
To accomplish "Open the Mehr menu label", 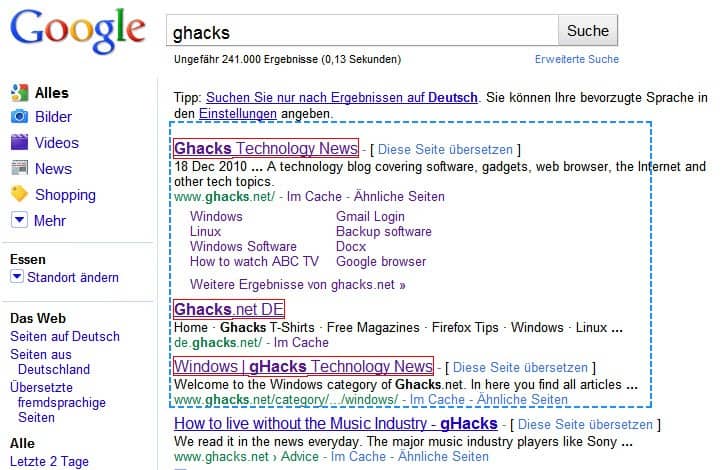I will 50,221.
